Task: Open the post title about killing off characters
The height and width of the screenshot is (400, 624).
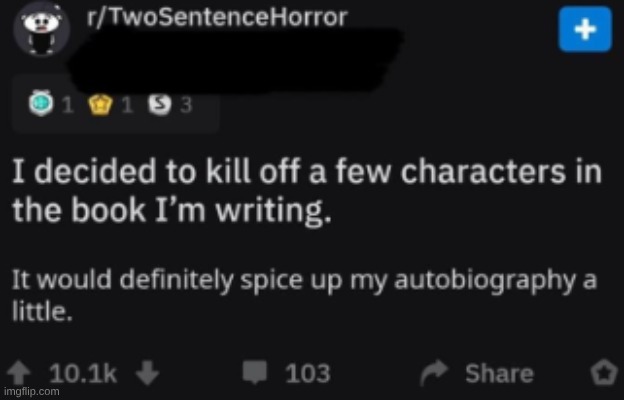Action: click(307, 191)
